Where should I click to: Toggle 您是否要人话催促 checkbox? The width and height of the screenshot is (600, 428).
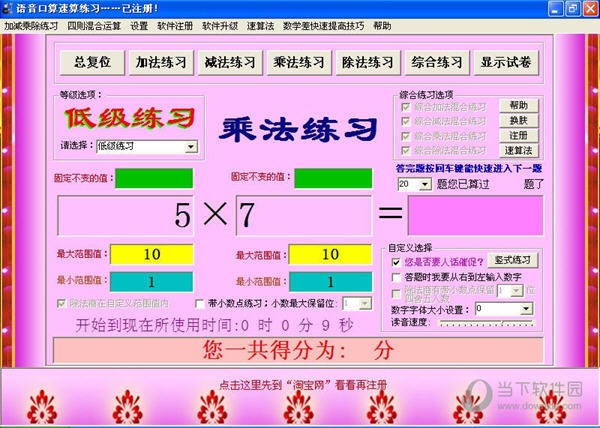pyautogui.click(x=396, y=262)
